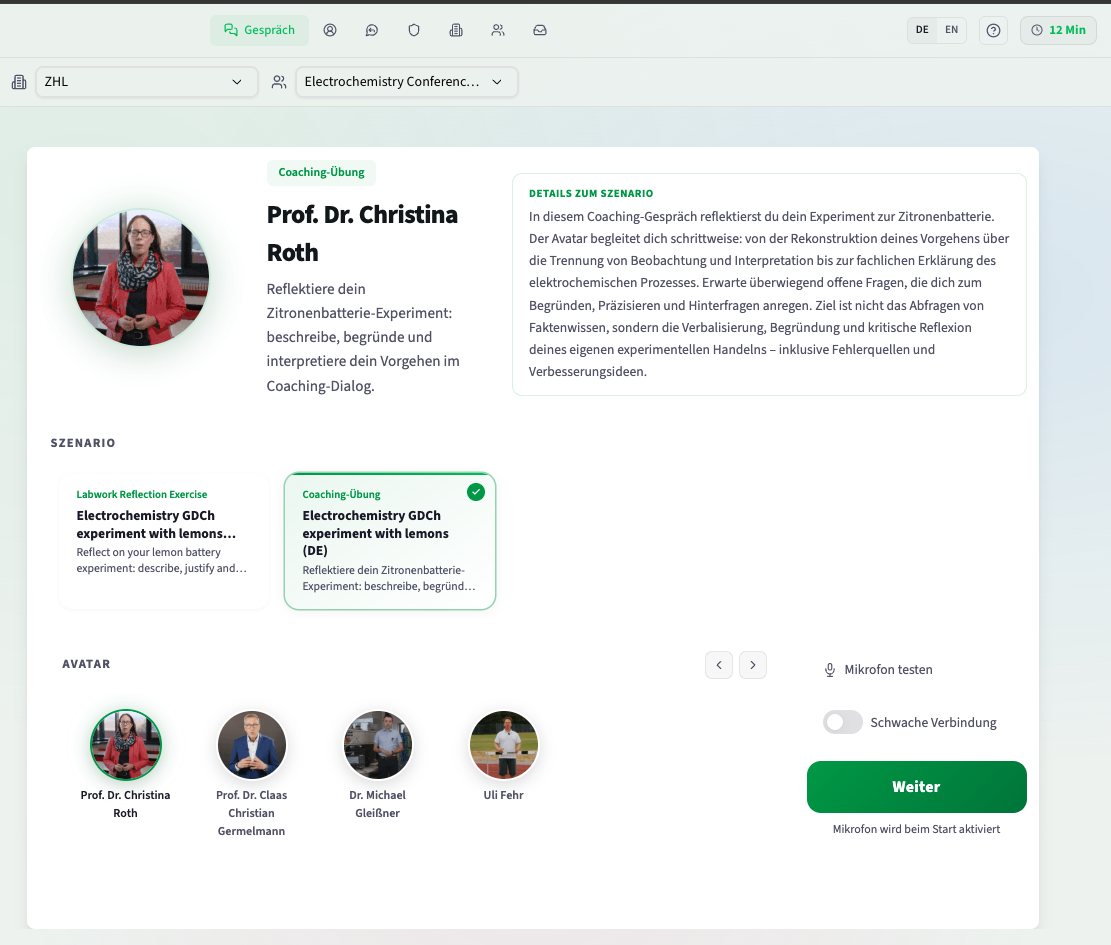
Task: Open the shield icon tab
Action: click(x=414, y=30)
